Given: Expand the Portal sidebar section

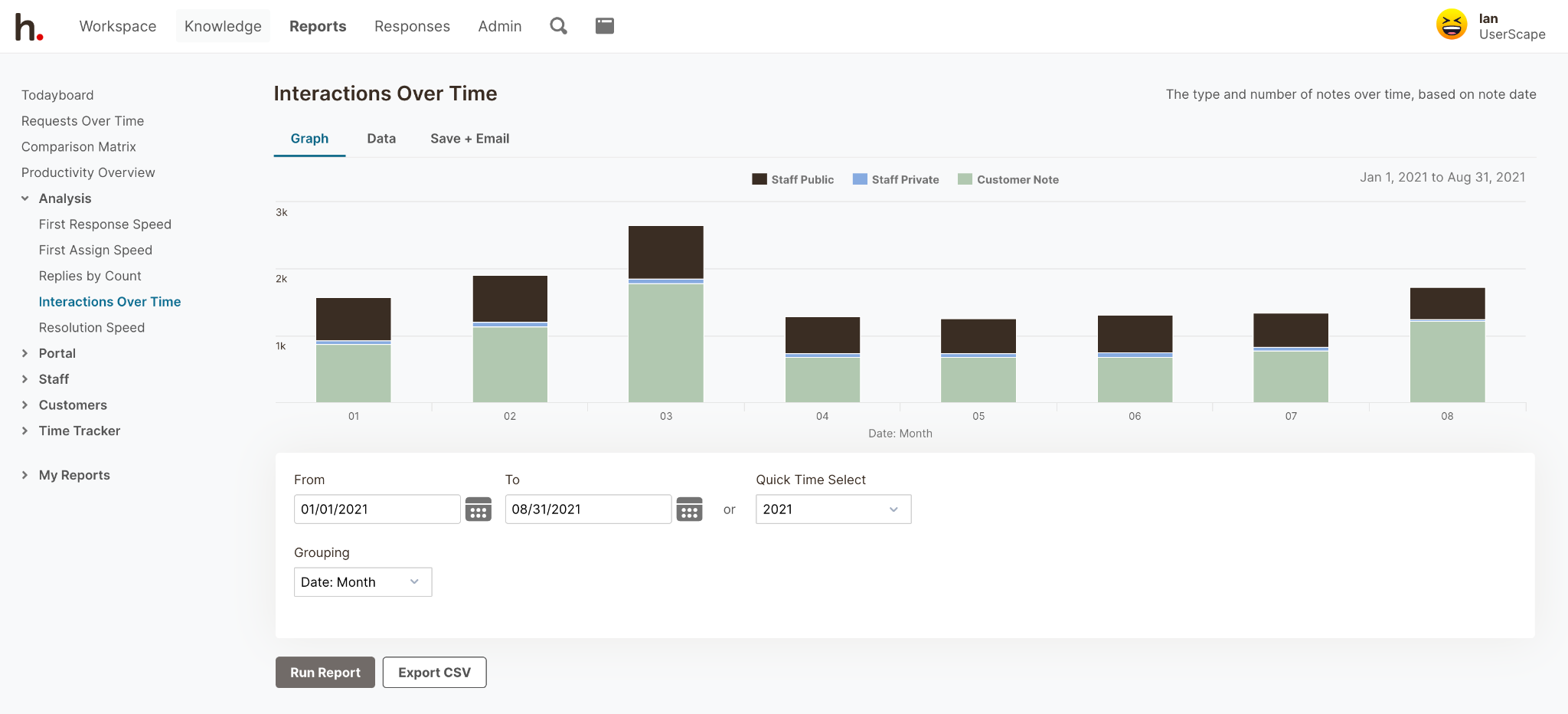Looking at the screenshot, I should tap(25, 353).
